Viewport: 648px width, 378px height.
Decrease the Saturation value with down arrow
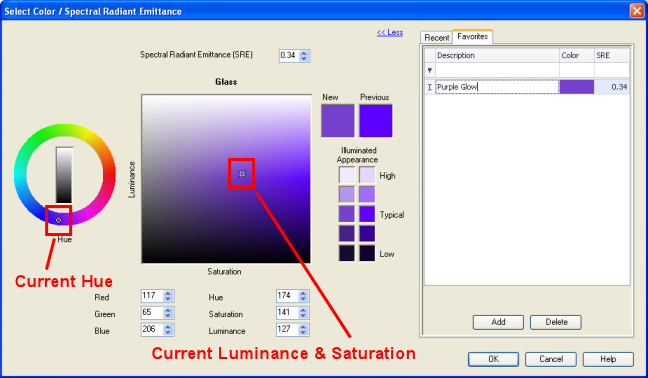pyautogui.click(x=303, y=316)
